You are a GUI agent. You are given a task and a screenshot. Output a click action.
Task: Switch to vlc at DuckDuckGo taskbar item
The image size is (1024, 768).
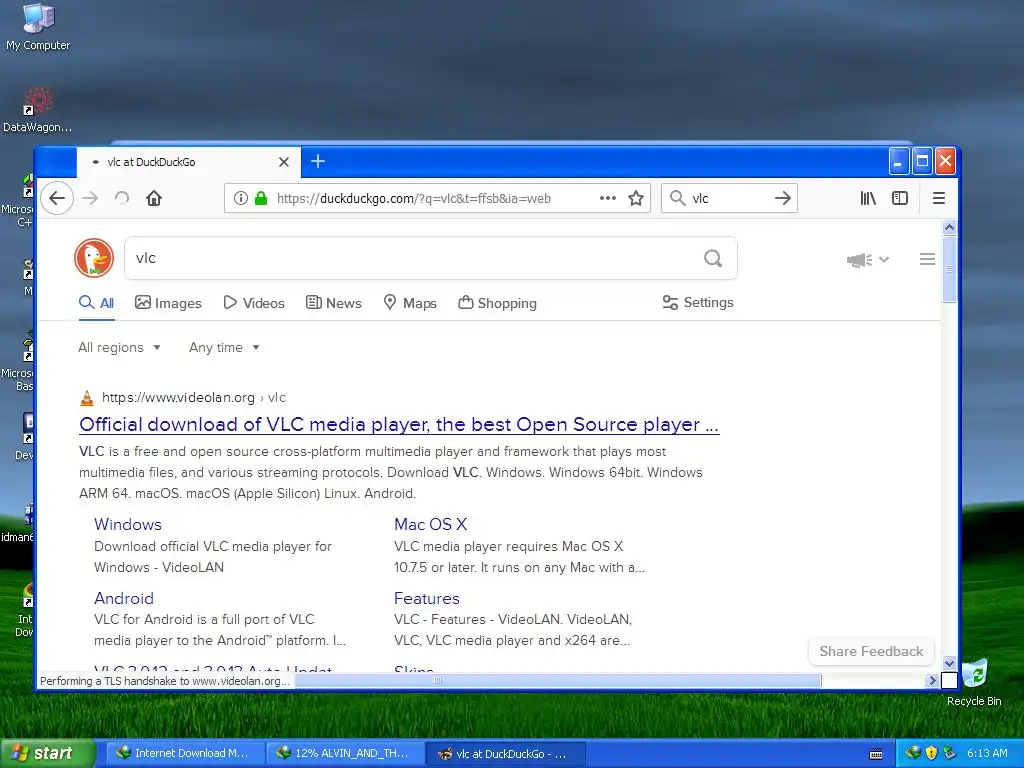point(505,754)
